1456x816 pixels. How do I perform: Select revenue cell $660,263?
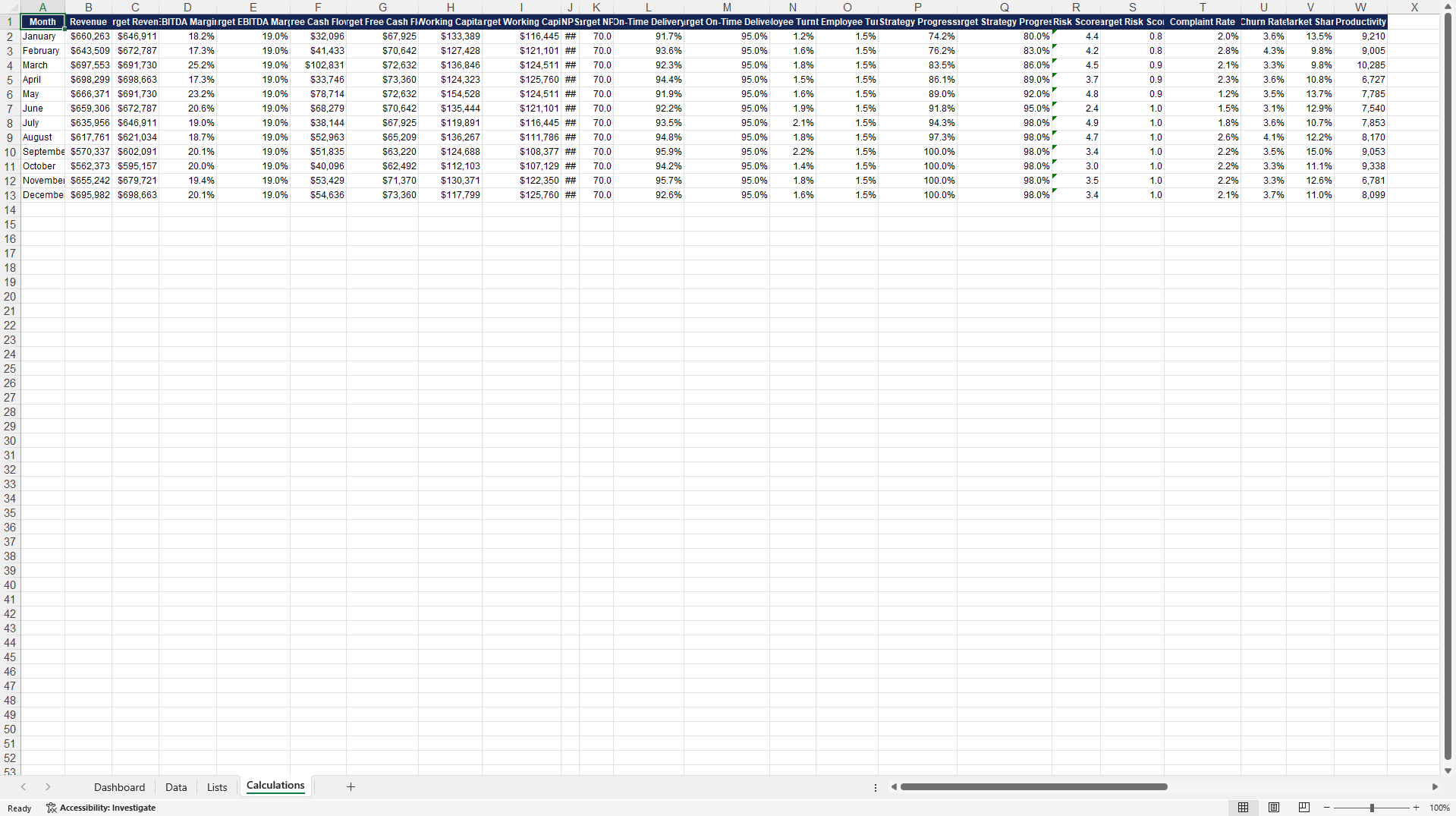click(89, 36)
